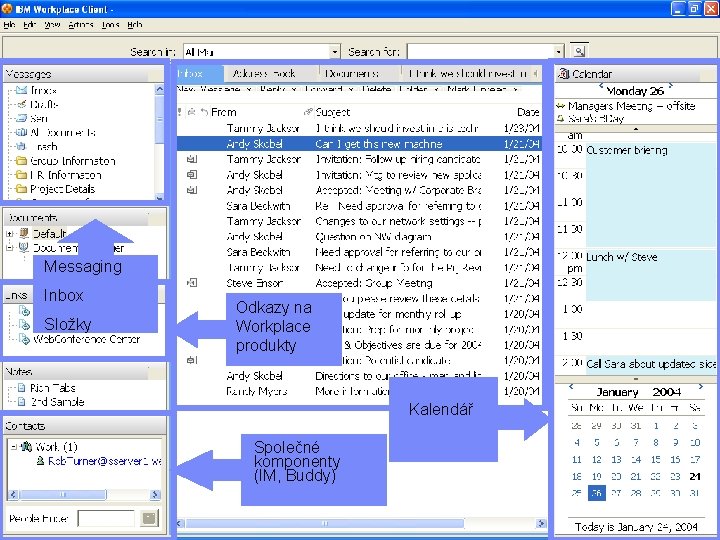Open the Tools menu
This screenshot has height=540, width=720.
point(110,25)
